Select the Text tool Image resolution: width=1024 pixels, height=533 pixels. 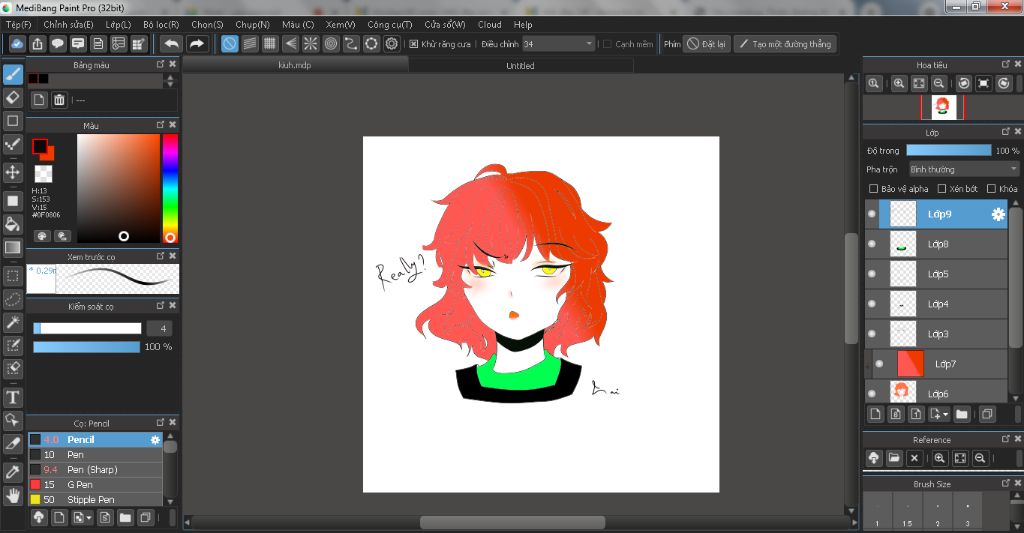coord(12,397)
